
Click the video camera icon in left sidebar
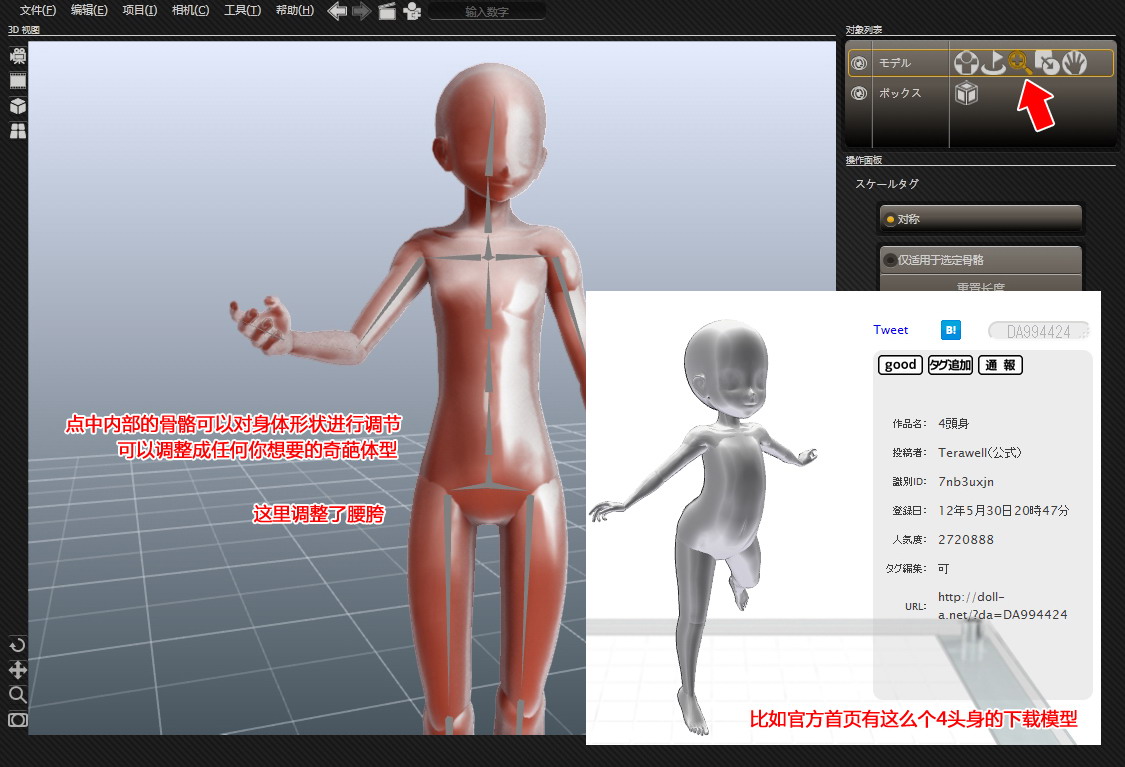tap(17, 56)
